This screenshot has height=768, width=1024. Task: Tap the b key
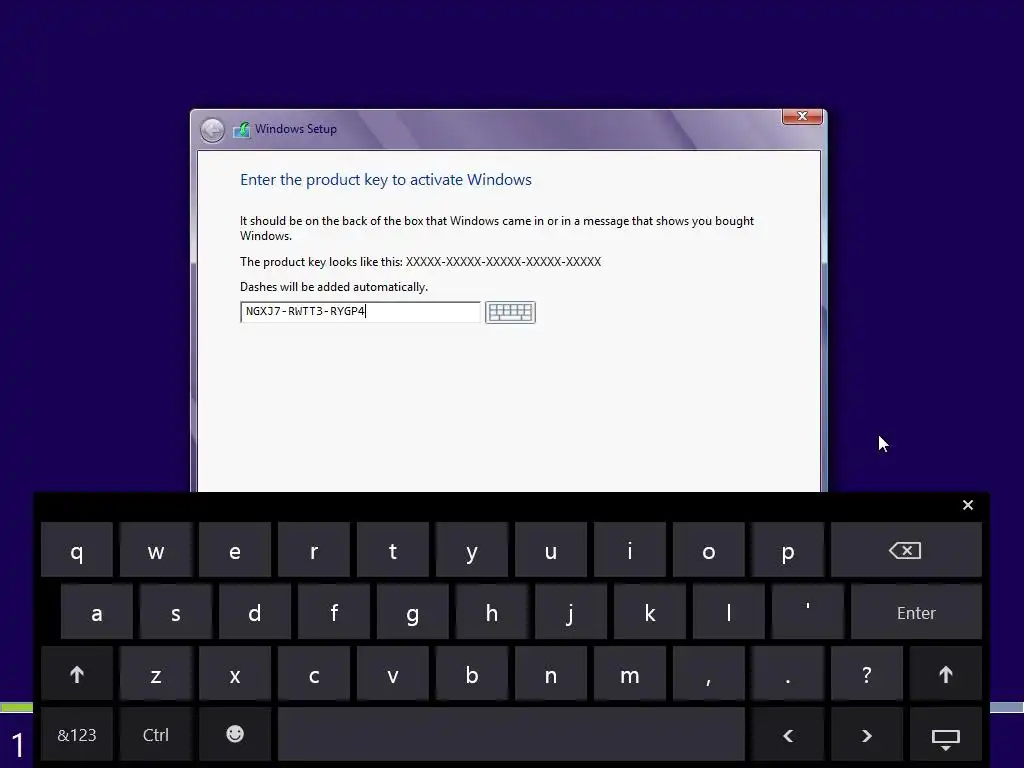(472, 675)
